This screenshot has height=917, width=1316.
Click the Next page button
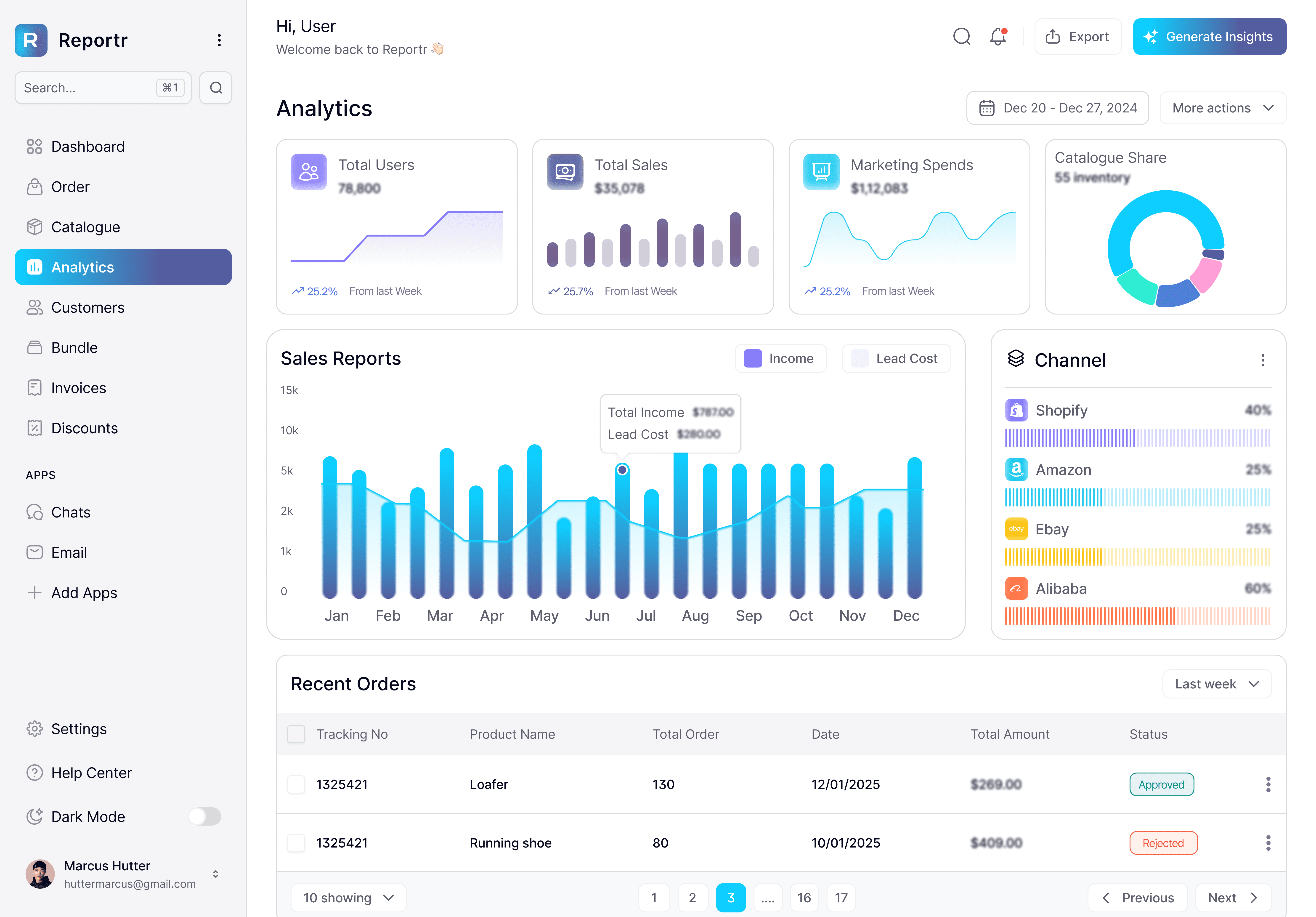(1234, 898)
